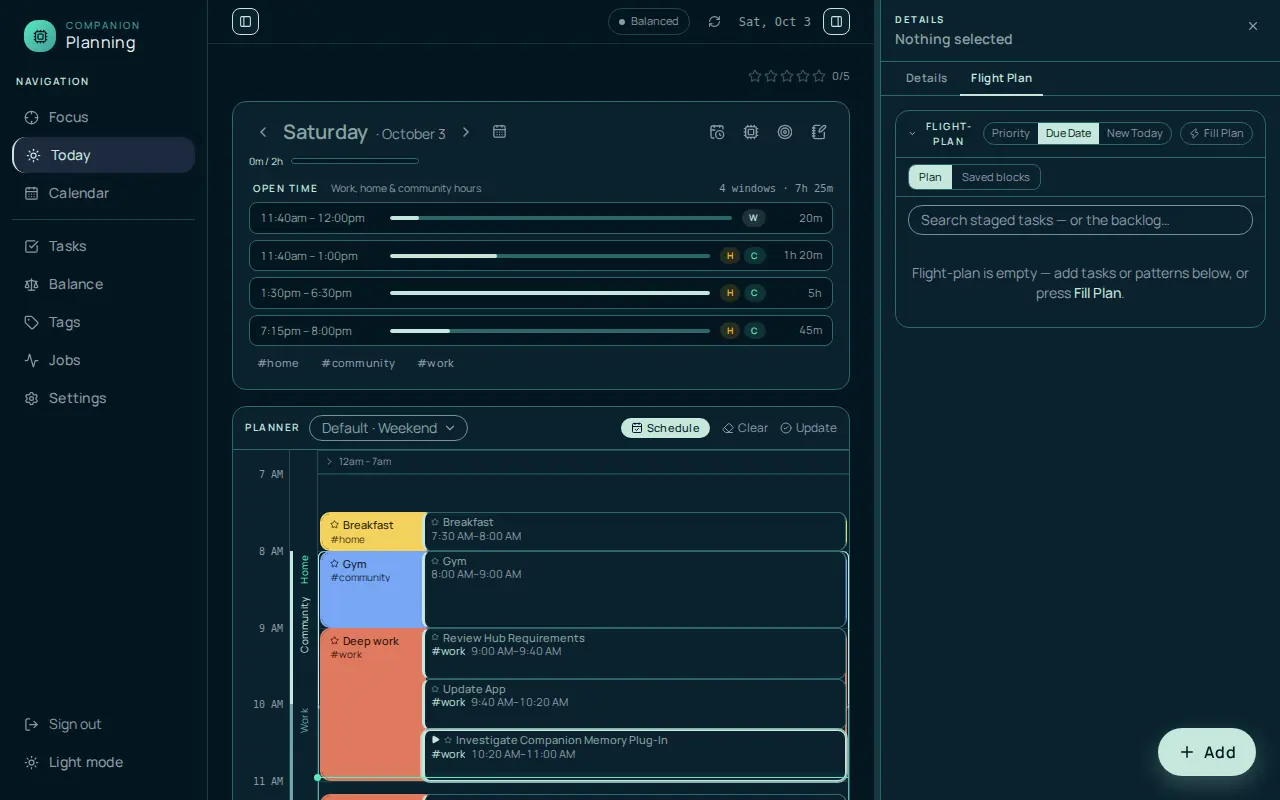Open the Balanced mode selector

[649, 21]
